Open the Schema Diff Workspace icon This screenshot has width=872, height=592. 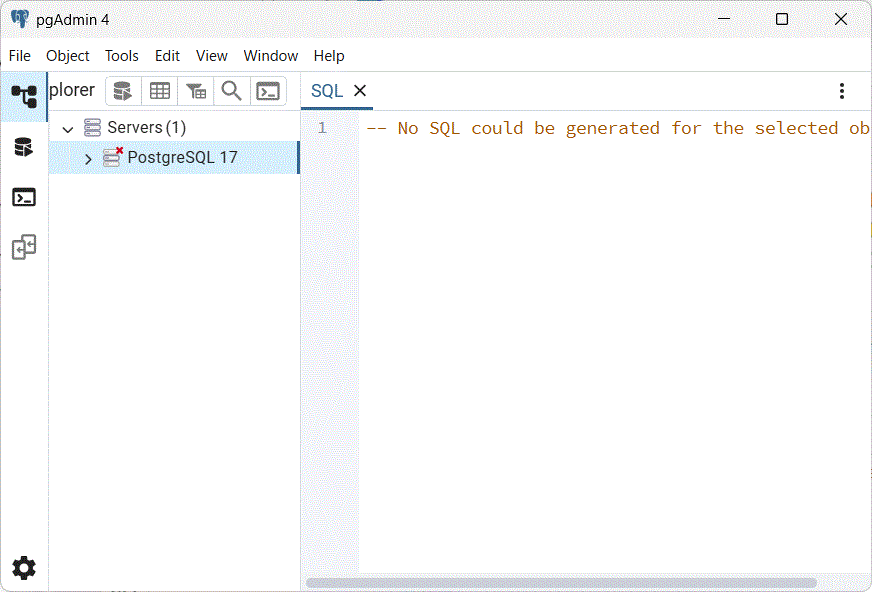pyautogui.click(x=24, y=247)
